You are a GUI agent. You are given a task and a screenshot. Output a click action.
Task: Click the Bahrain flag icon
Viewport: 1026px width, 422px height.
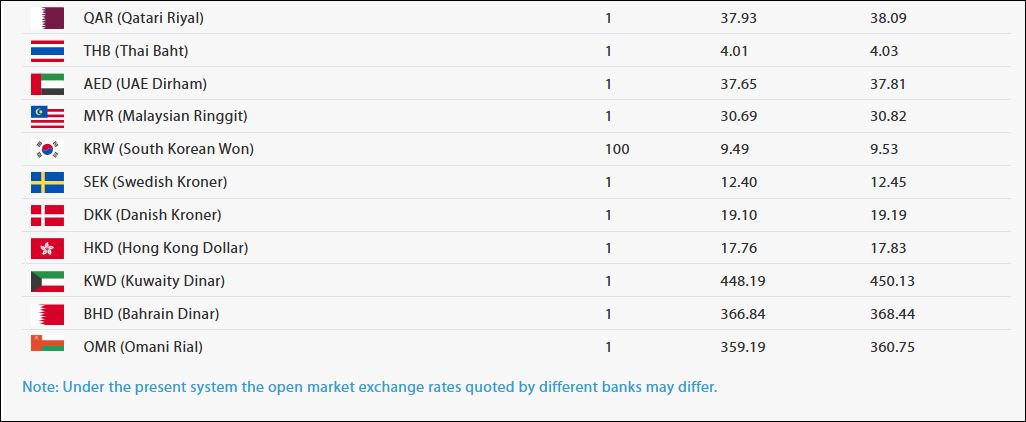[47, 314]
